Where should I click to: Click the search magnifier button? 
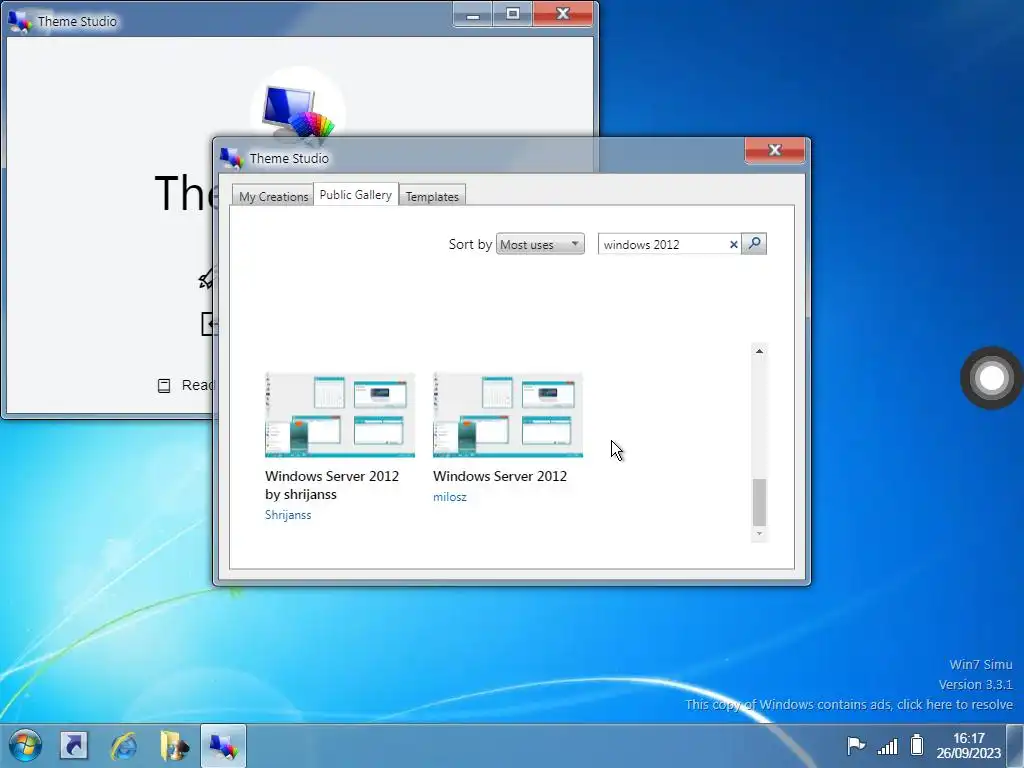tap(754, 244)
